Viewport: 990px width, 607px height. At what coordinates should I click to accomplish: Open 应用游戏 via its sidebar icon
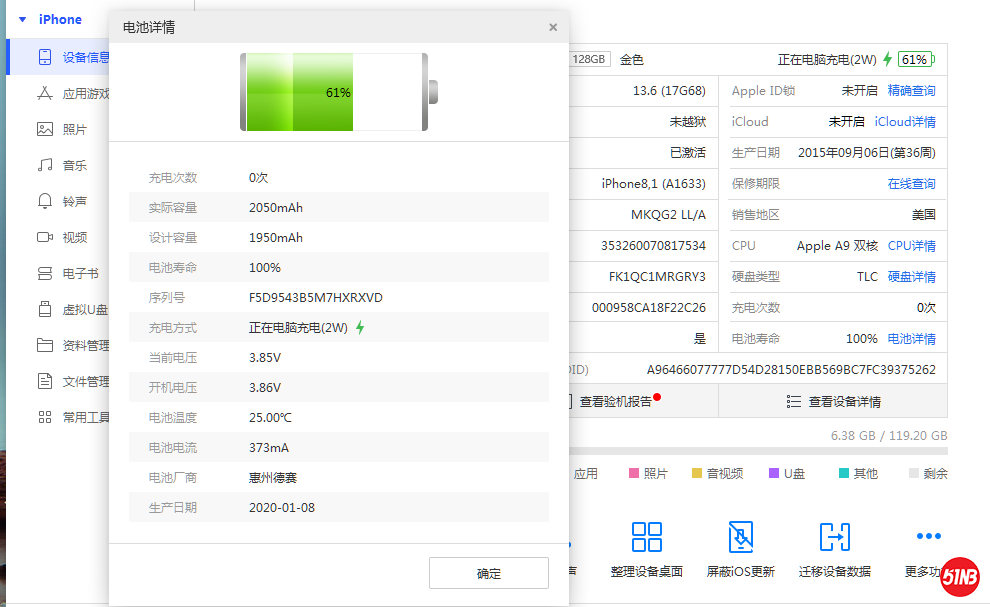(x=45, y=94)
